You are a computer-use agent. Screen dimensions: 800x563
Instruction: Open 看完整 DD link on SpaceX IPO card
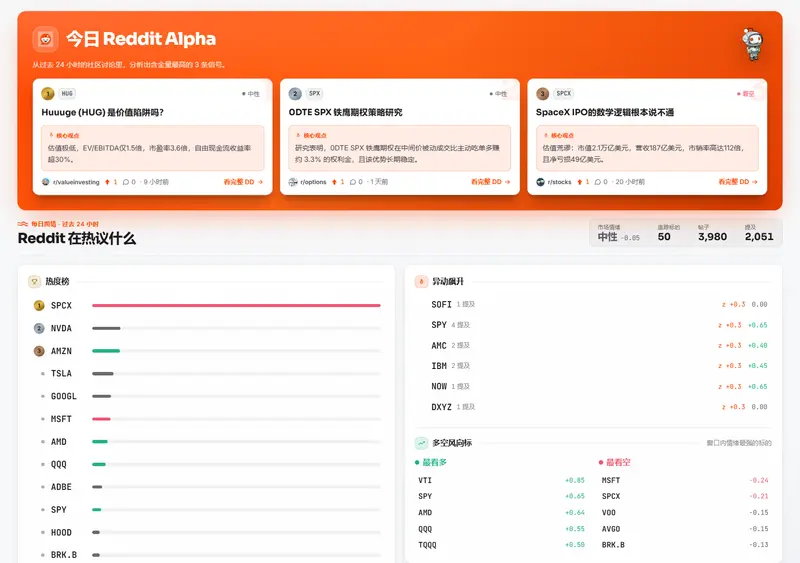coord(738,182)
